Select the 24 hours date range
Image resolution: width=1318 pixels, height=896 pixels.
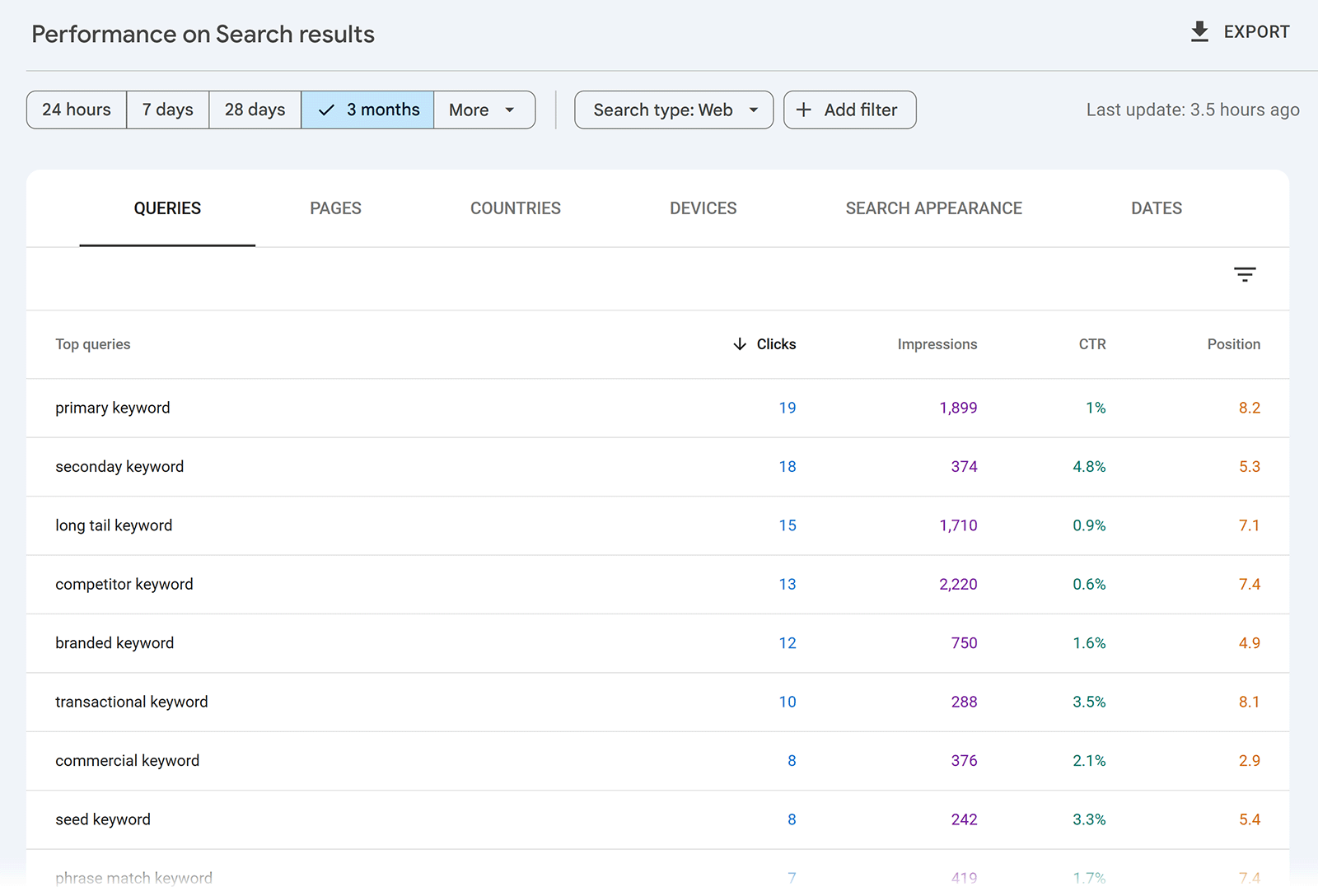pyautogui.click(x=76, y=110)
